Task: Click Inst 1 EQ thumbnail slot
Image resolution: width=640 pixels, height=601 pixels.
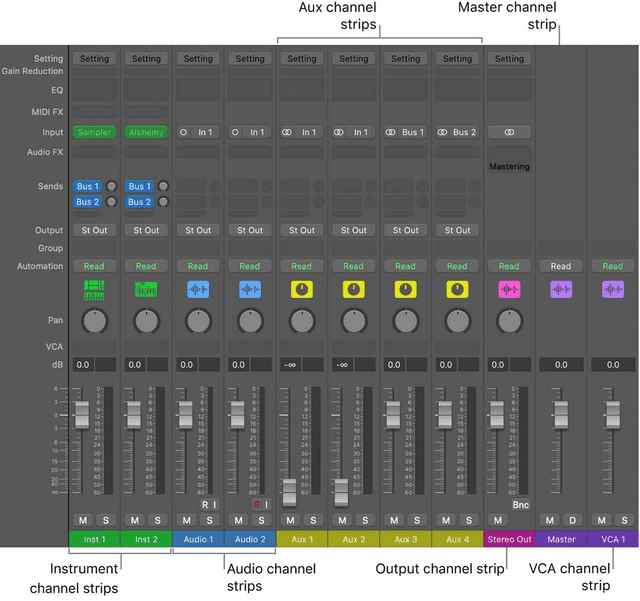Action: (94, 89)
